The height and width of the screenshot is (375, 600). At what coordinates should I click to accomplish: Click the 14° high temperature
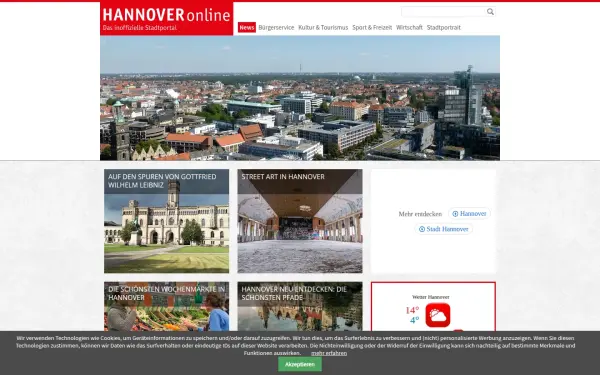pyautogui.click(x=412, y=310)
